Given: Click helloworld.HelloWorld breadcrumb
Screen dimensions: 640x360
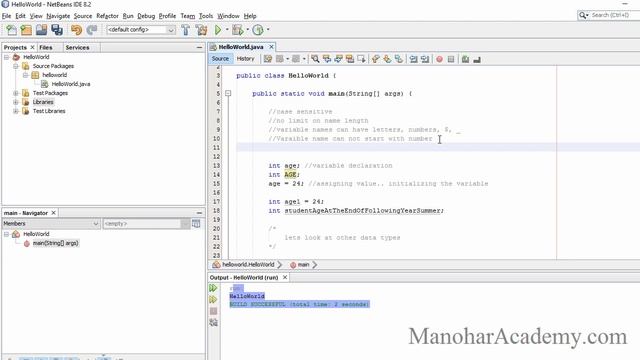Looking at the screenshot, I should pos(248,264).
